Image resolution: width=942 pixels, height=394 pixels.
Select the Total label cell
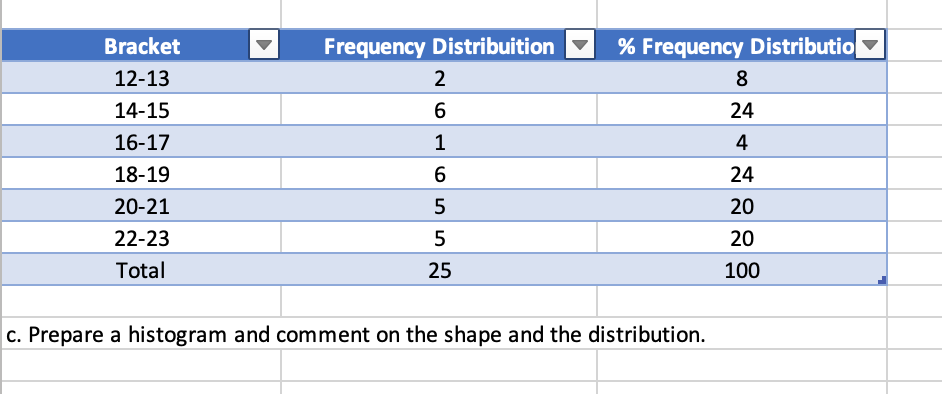[141, 270]
